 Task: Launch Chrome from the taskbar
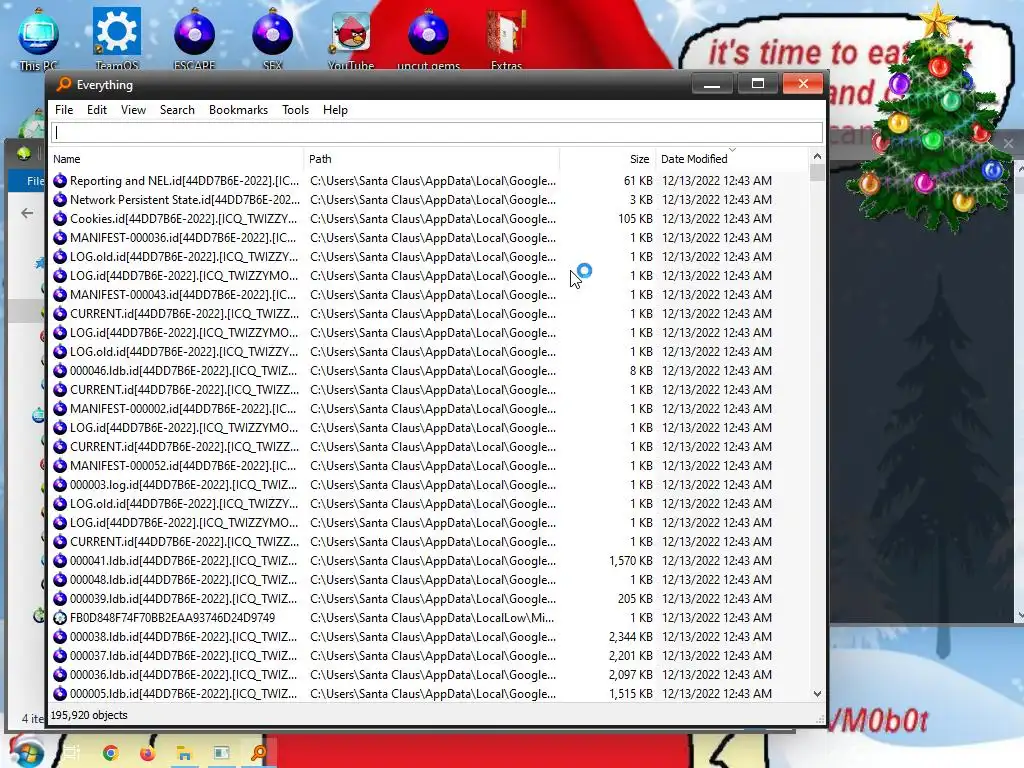[x=110, y=753]
